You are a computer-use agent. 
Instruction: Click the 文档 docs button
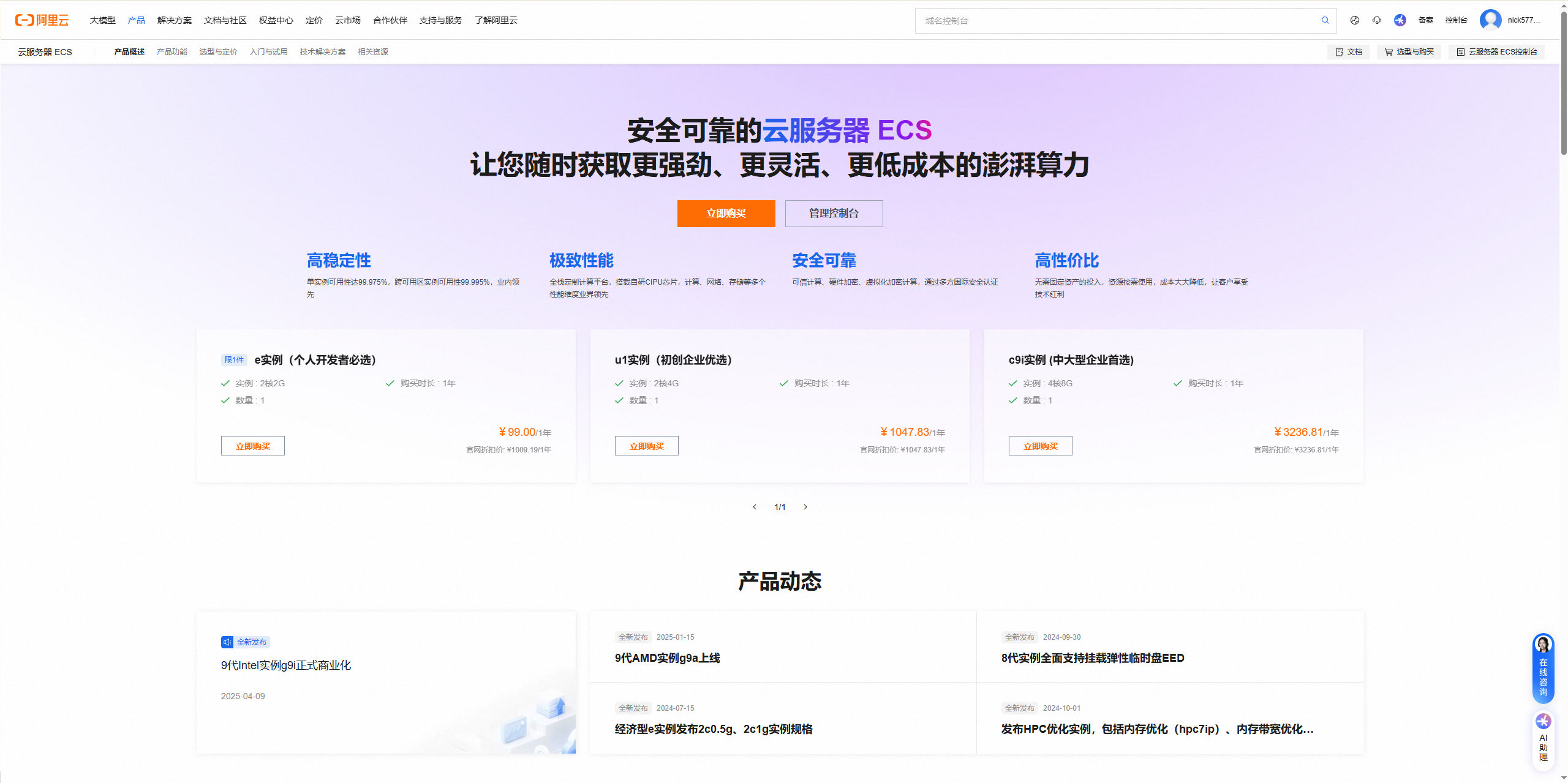1349,52
